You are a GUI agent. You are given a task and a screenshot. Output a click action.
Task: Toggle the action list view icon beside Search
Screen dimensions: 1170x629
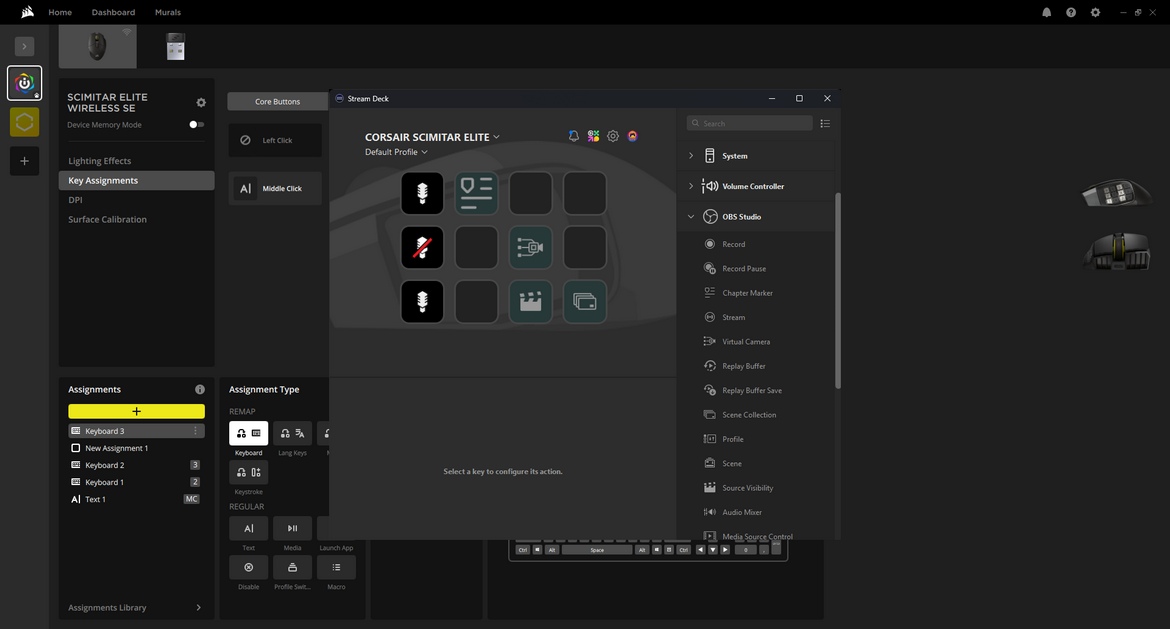[825, 123]
